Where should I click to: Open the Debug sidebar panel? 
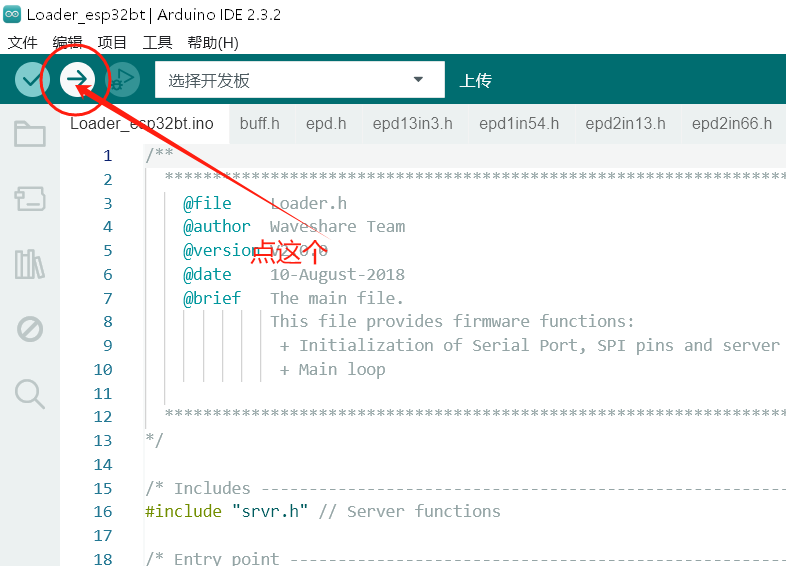coord(30,329)
